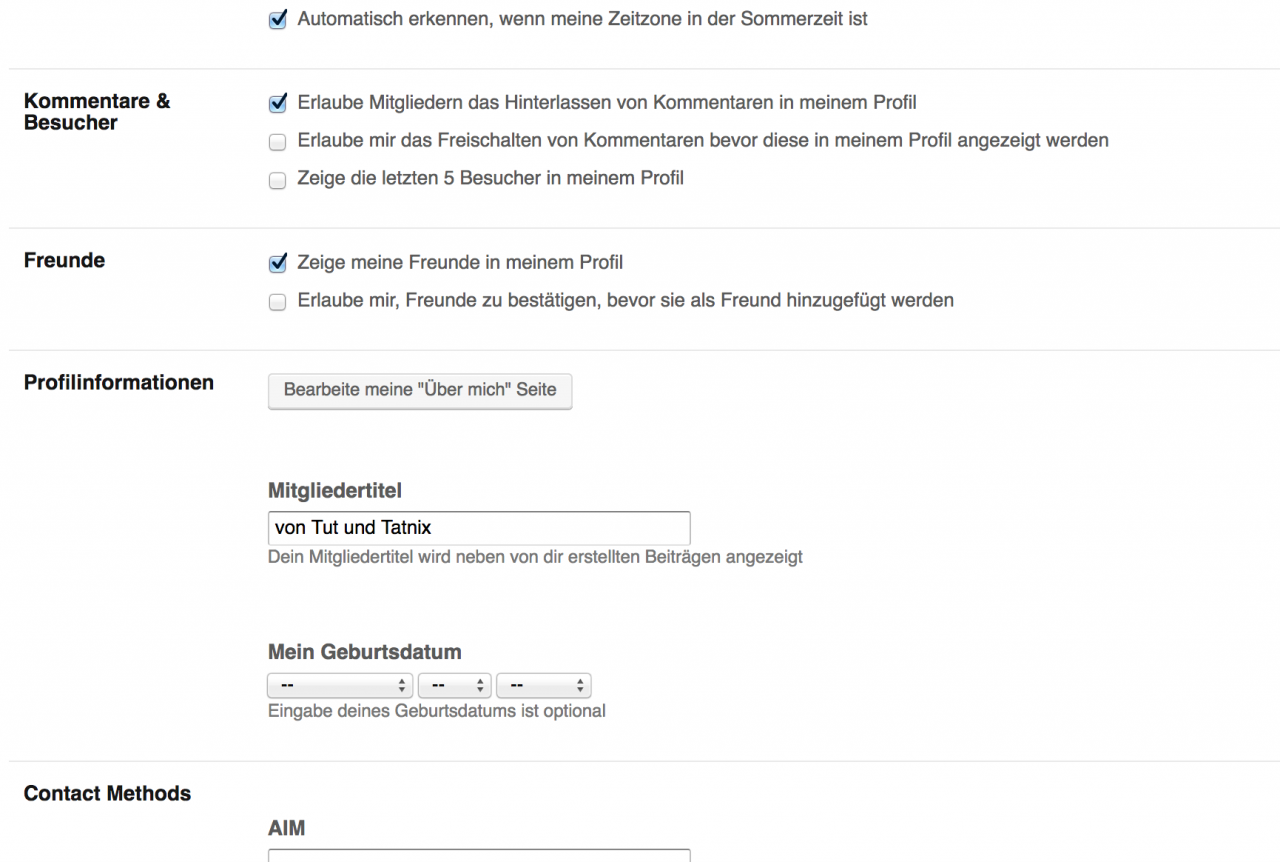Disable allowing members to leave profile comments

pos(277,102)
